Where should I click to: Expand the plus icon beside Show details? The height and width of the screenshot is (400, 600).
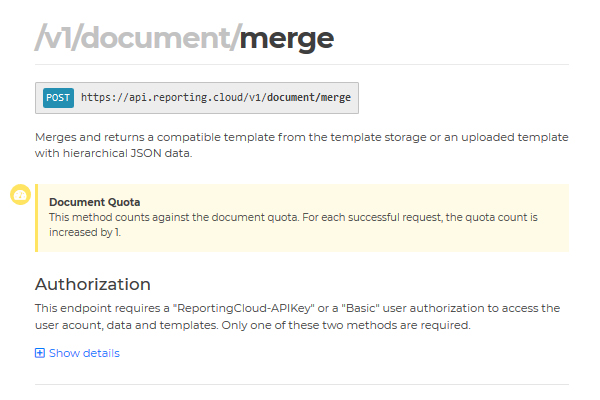(x=40, y=353)
